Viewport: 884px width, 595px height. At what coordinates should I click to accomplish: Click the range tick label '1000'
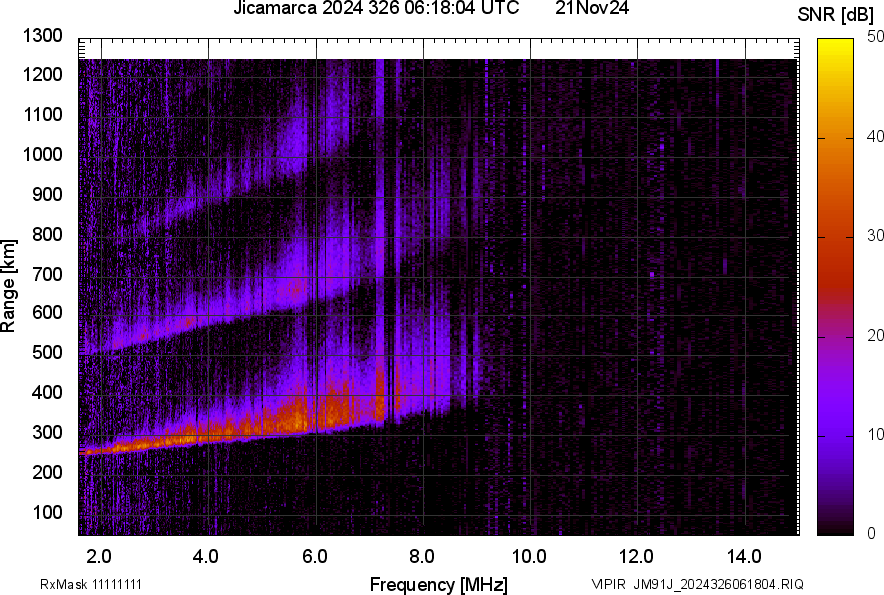[42, 154]
